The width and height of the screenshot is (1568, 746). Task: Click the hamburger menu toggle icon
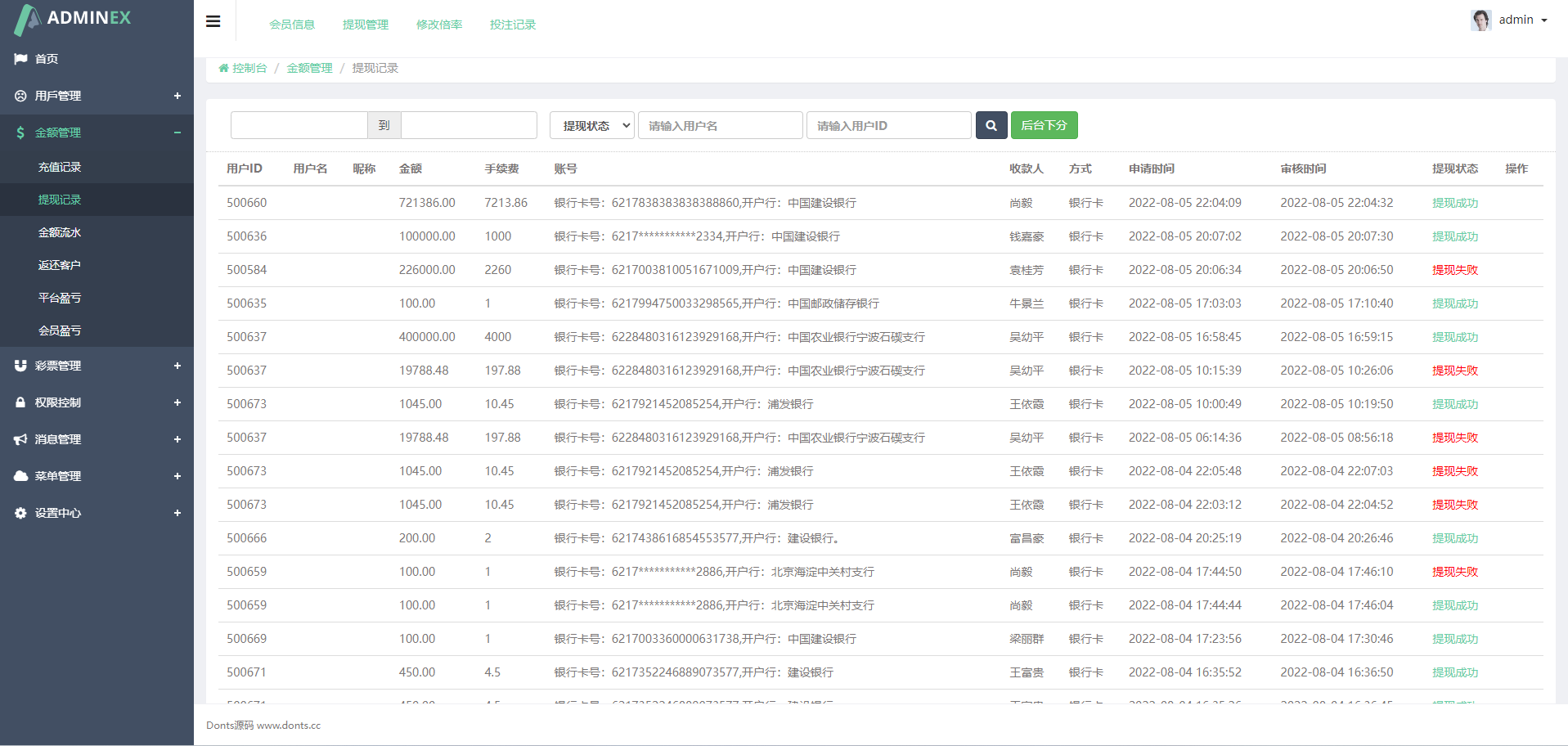(213, 21)
